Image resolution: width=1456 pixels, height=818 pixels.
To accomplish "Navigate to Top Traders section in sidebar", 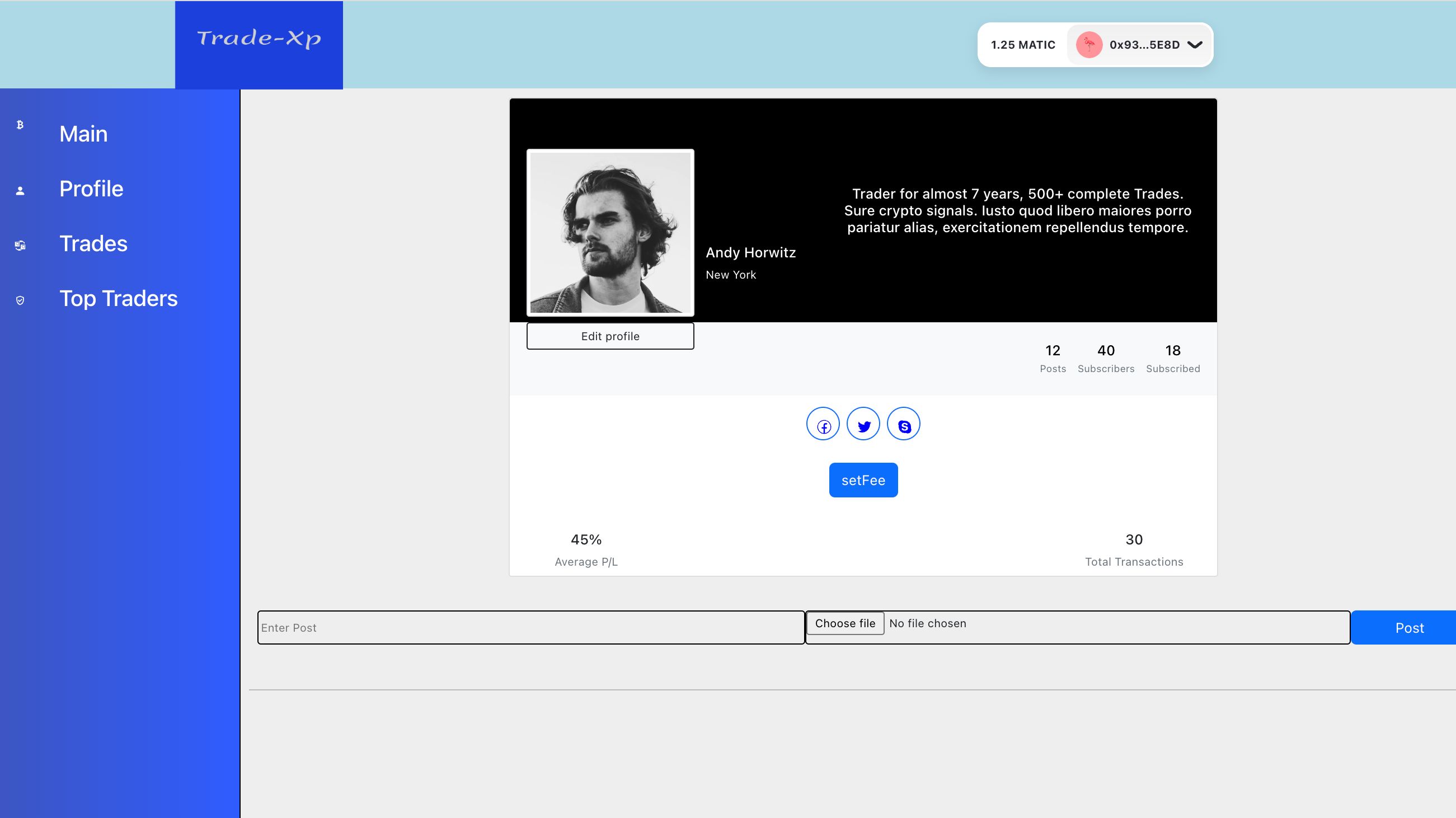I will (119, 297).
